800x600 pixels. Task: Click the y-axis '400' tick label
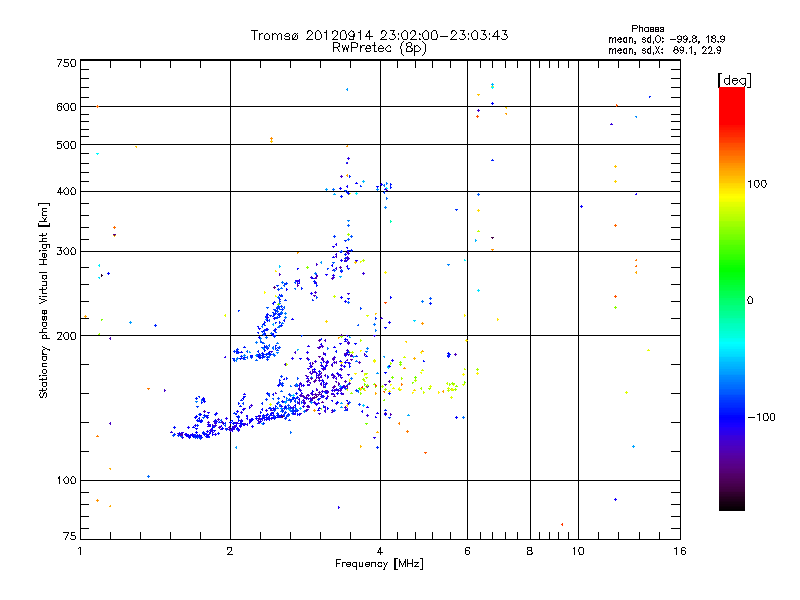click(66, 192)
